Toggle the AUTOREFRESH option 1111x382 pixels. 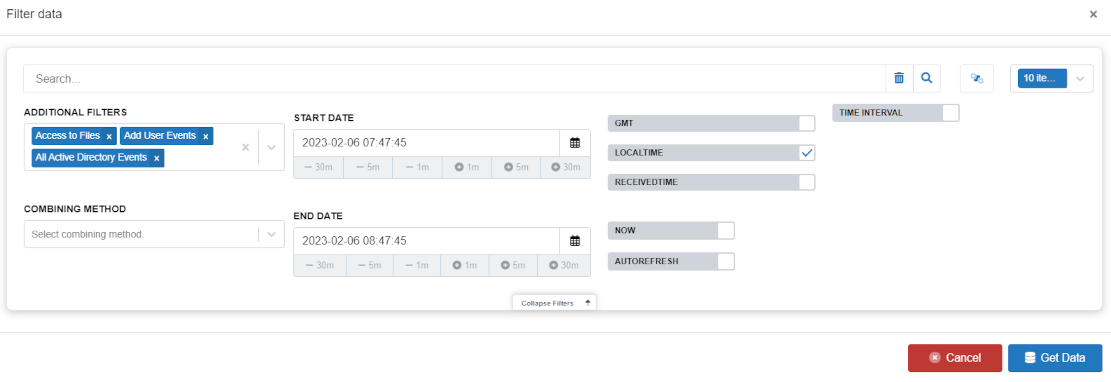[726, 262]
